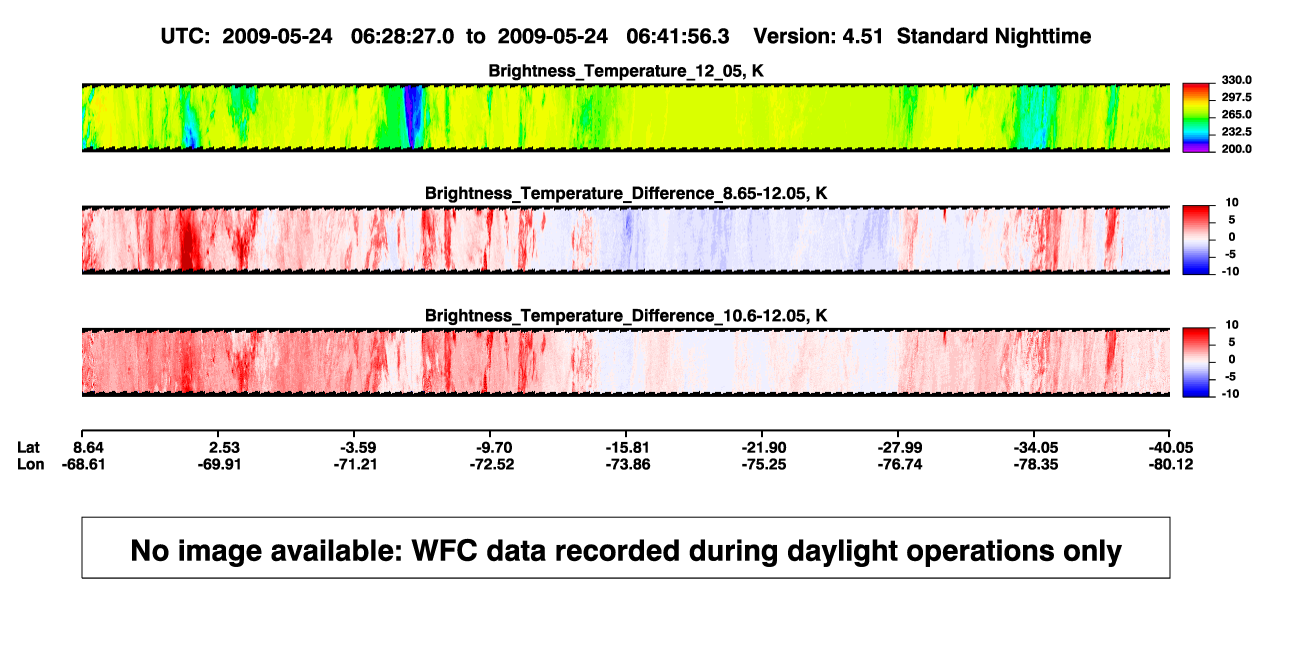Click the 'No image available' WFC notice box

(626, 548)
